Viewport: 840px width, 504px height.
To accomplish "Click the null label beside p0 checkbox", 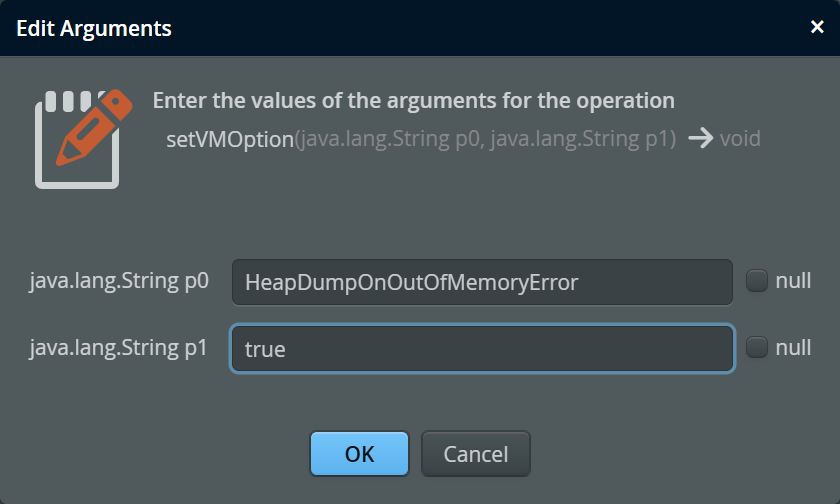I will (793, 281).
